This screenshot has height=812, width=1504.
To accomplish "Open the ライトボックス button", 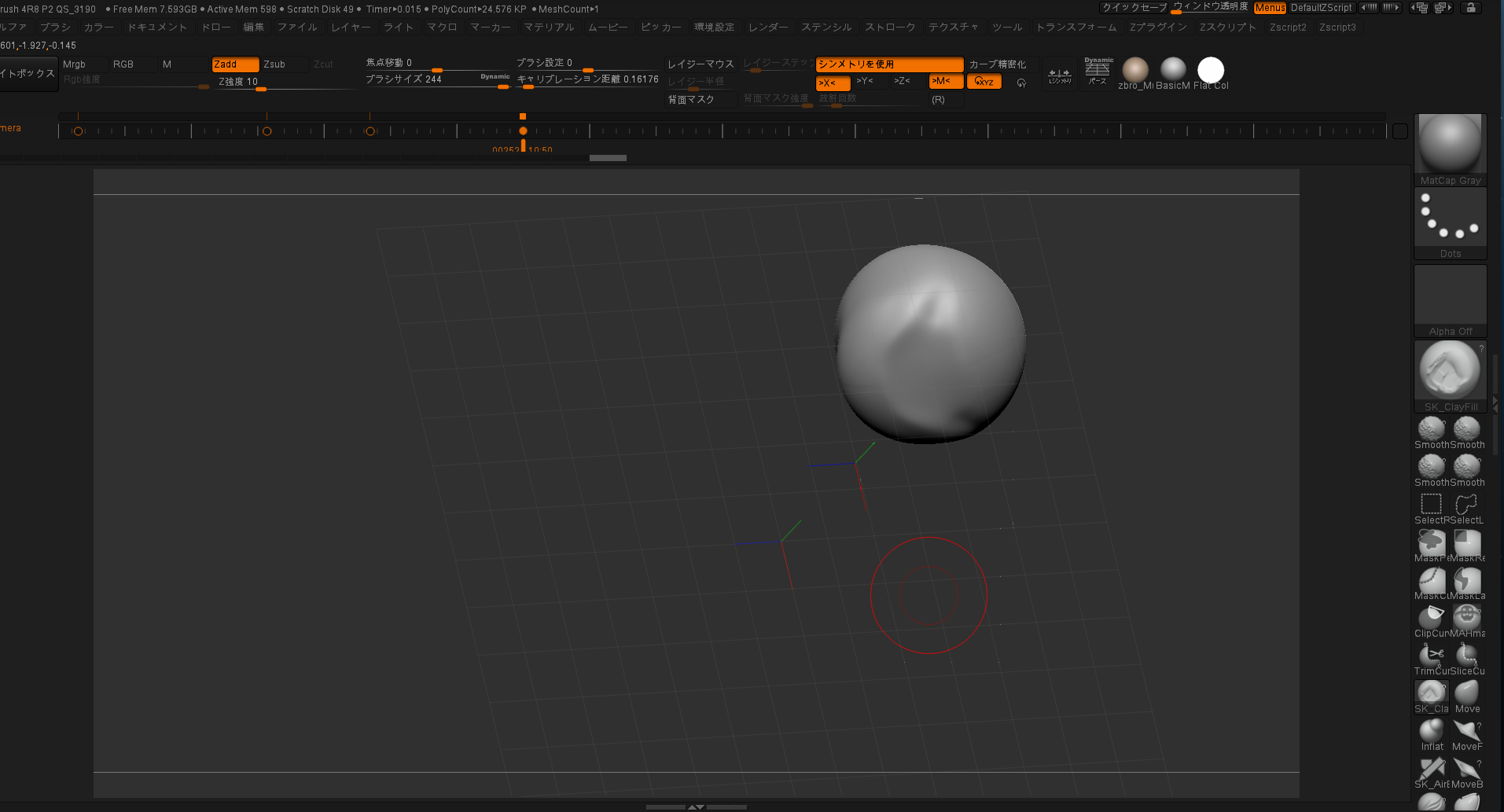I will point(28,74).
